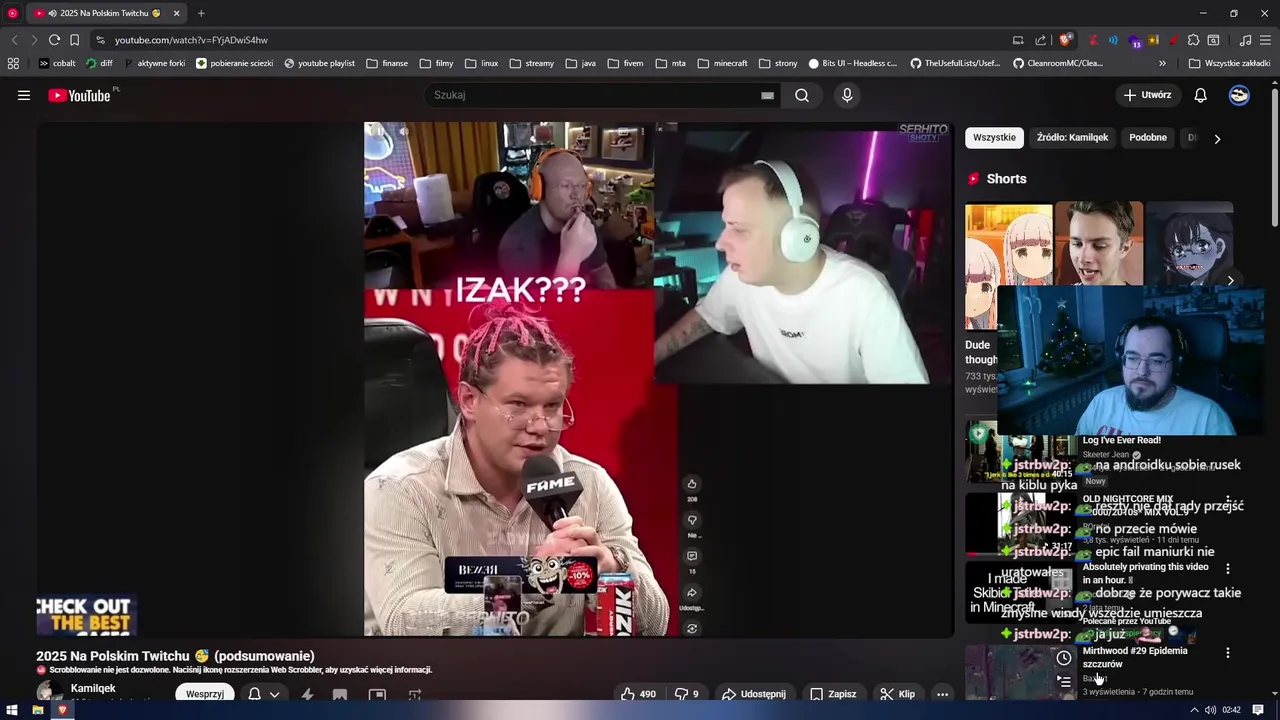The image size is (1280, 720).
Task: Expand the linux bookmark folder
Action: point(481,63)
